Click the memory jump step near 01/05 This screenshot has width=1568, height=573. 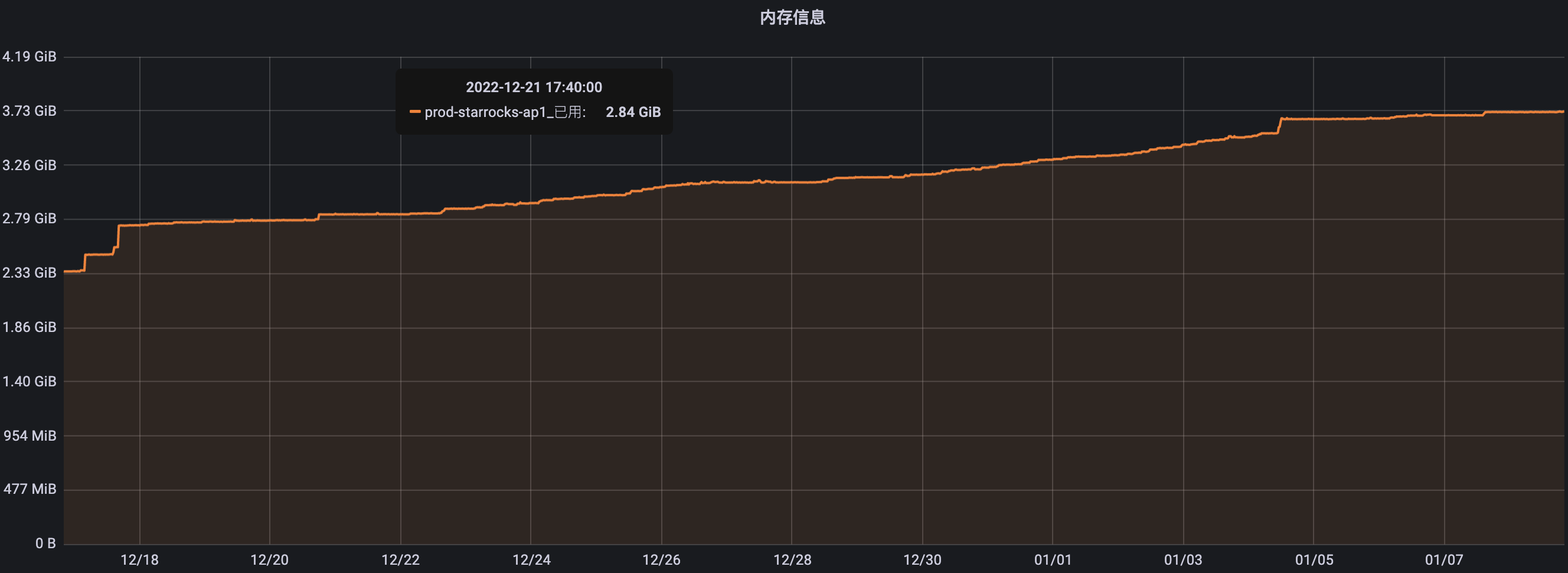coord(1280,125)
